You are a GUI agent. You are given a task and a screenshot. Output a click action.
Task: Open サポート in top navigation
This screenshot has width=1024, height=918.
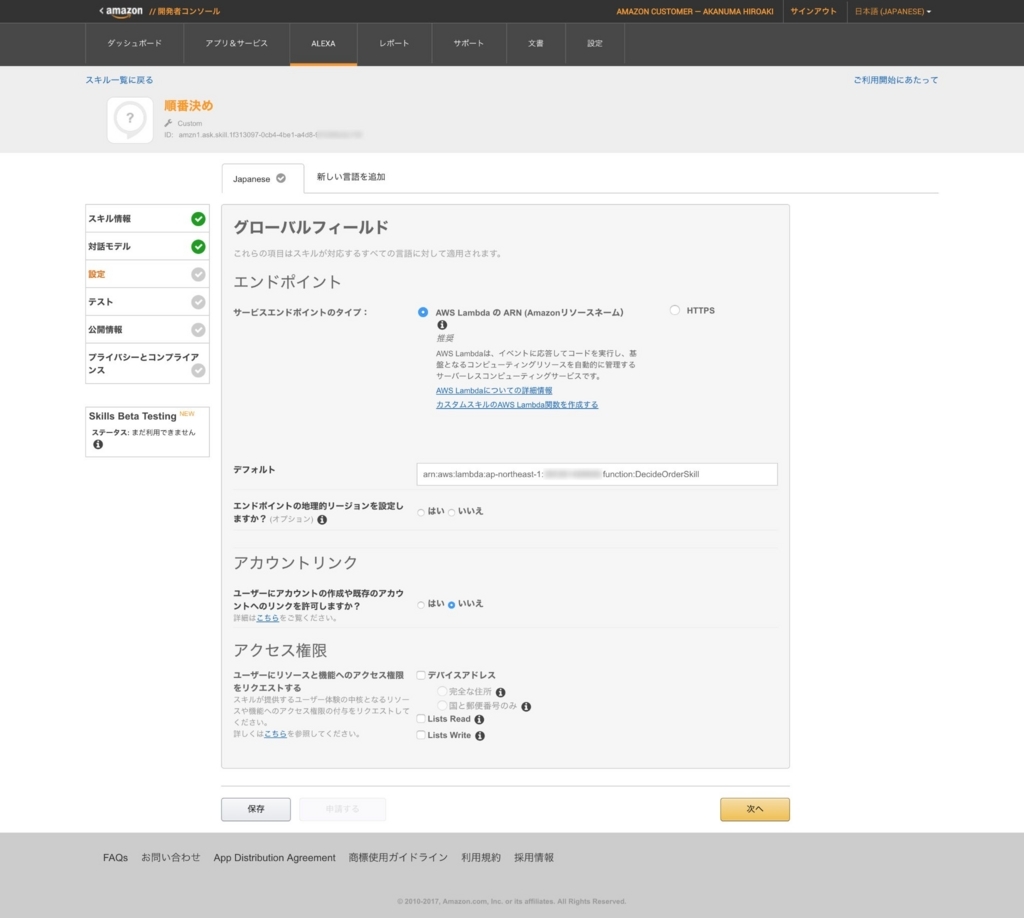(469, 44)
